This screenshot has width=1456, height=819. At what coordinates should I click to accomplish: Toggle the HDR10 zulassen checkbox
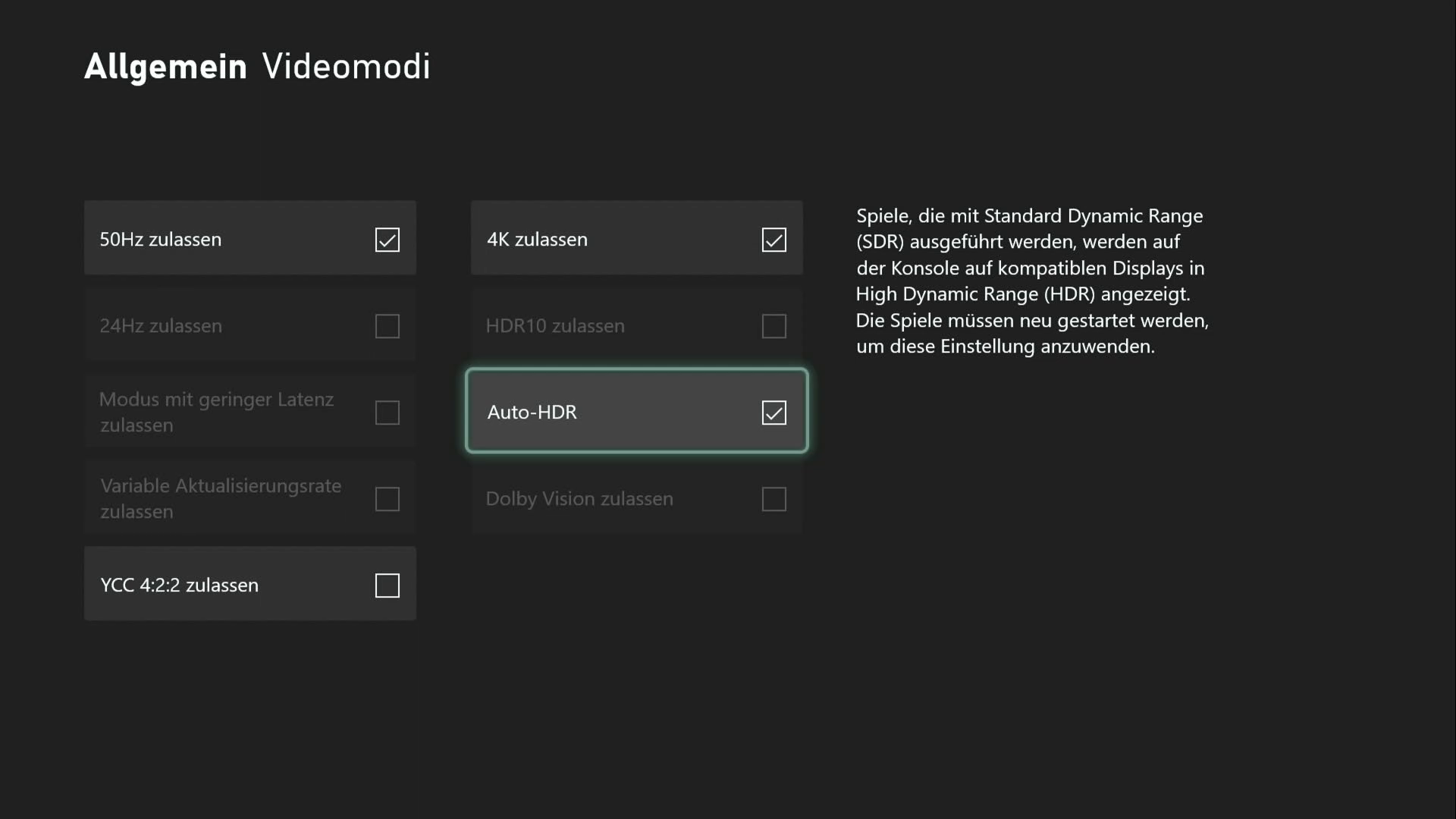click(773, 326)
